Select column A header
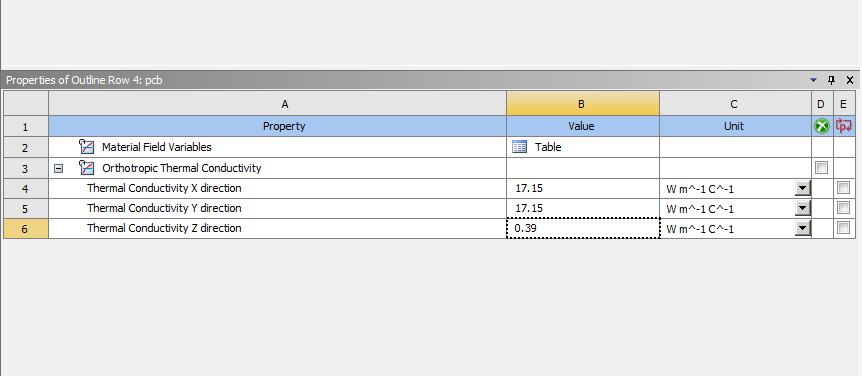 pyautogui.click(x=278, y=104)
